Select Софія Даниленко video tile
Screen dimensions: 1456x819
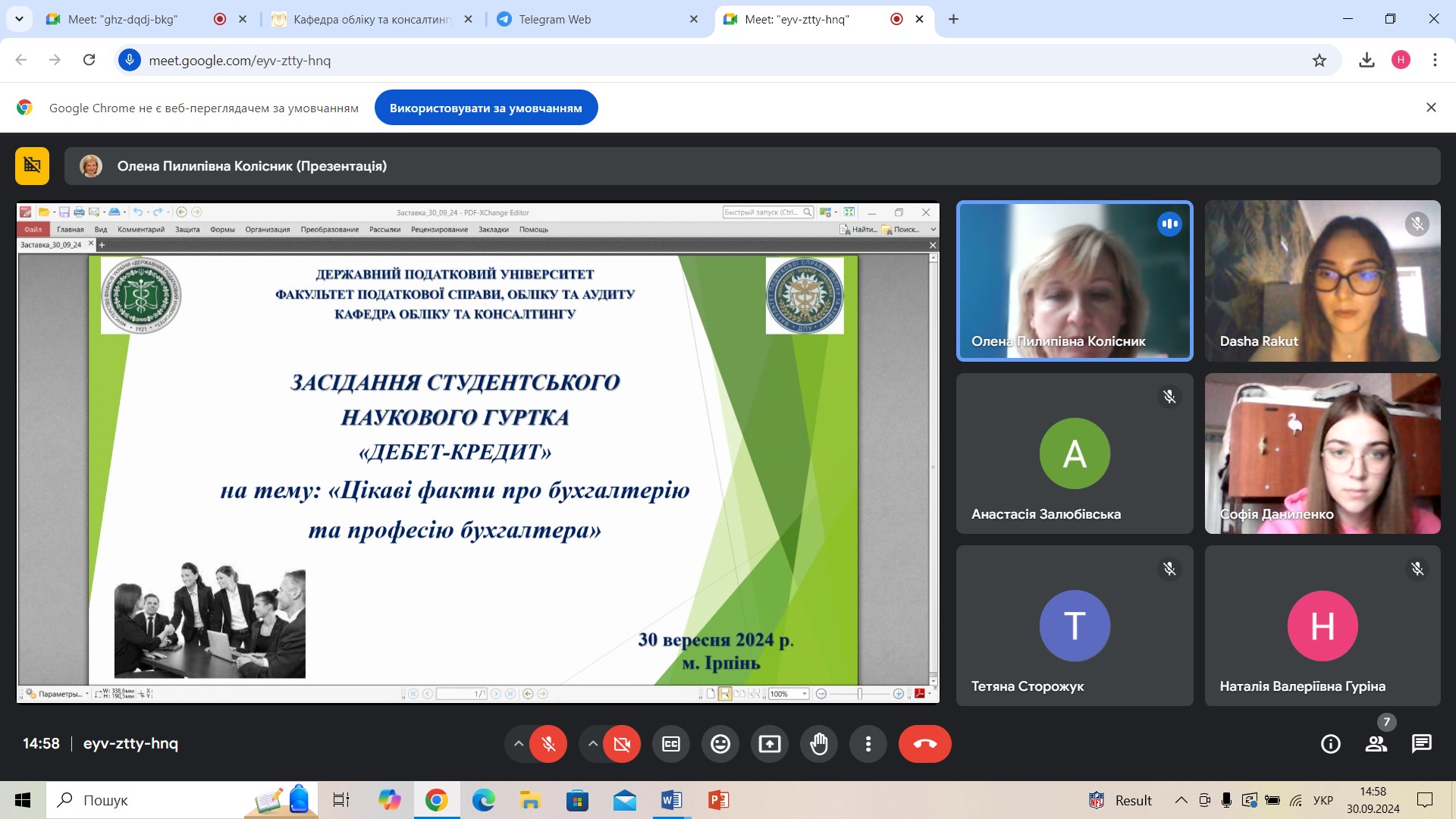pos(1323,453)
